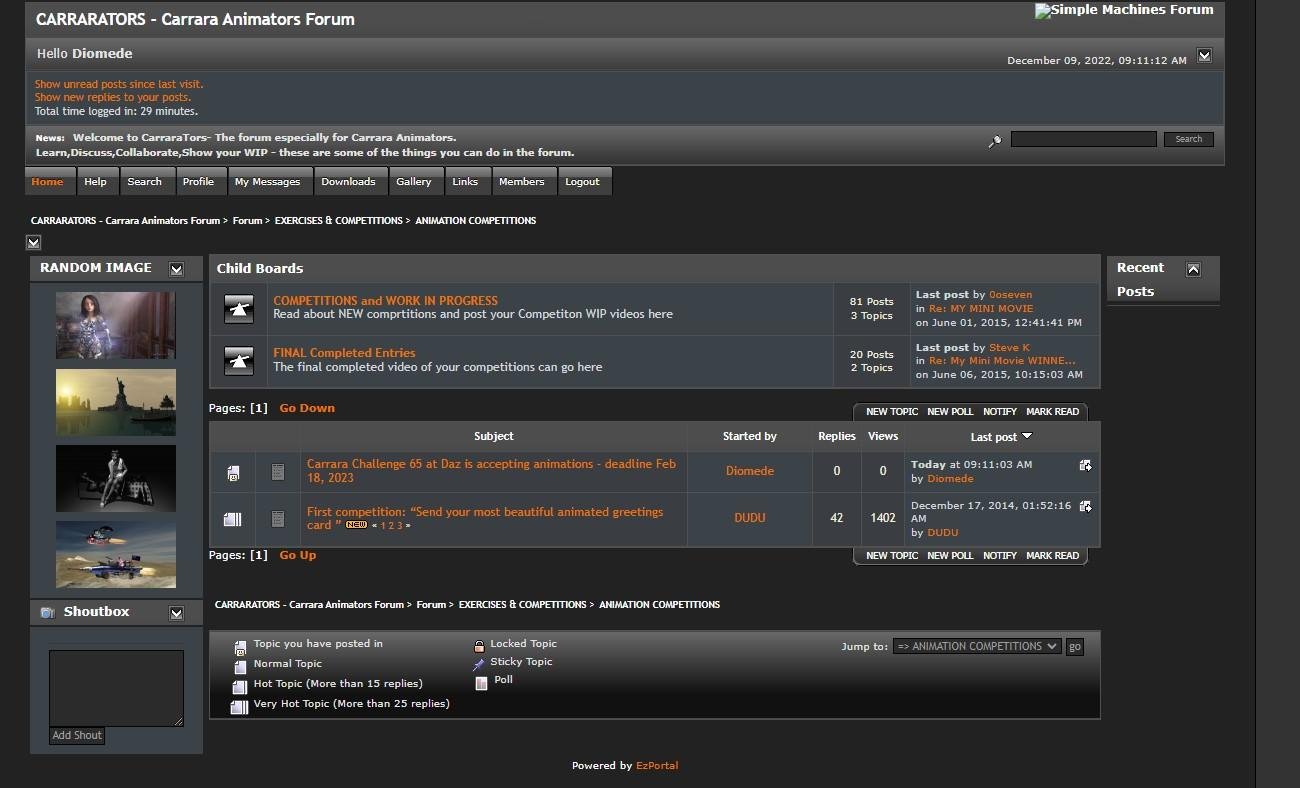1300x788 pixels.
Task: Open 'Show new replies to your posts'
Action: 113,98
